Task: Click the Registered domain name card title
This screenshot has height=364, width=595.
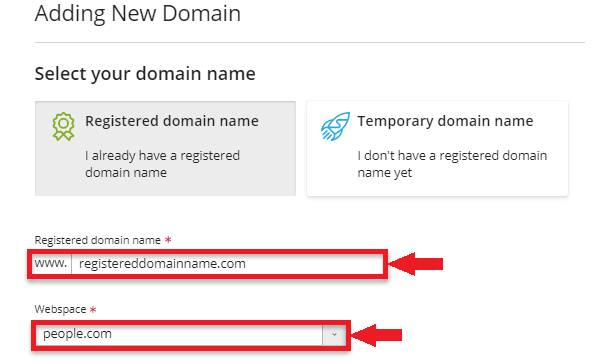Action: [172, 121]
